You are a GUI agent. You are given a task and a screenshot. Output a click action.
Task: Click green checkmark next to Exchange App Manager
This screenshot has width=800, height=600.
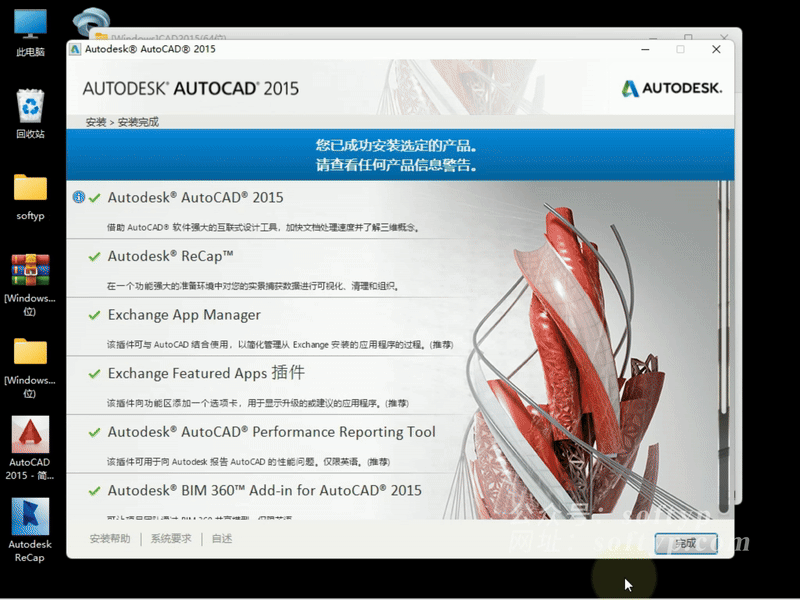tap(94, 315)
